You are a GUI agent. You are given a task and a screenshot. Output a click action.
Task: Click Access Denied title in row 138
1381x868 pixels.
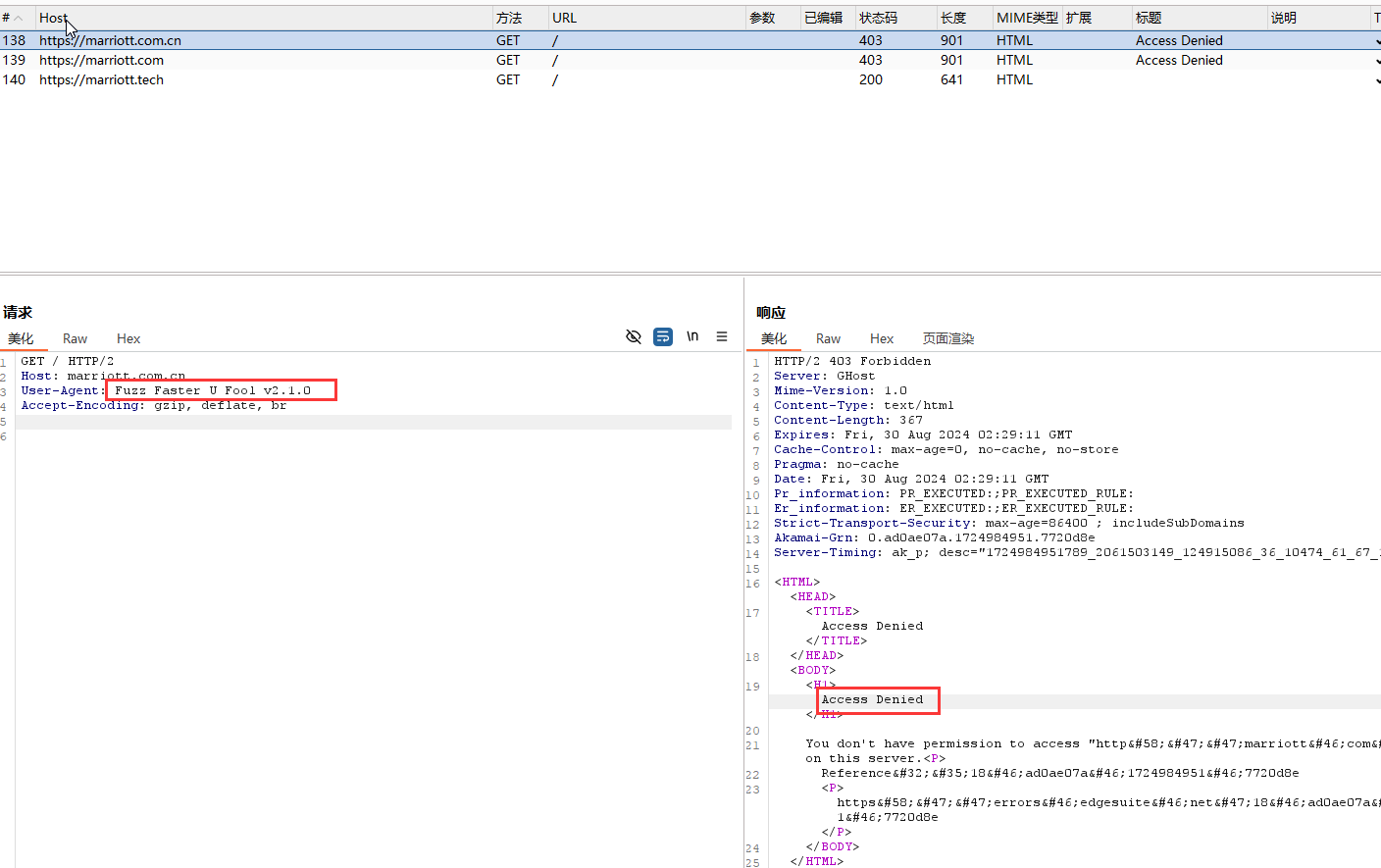pos(1179,40)
